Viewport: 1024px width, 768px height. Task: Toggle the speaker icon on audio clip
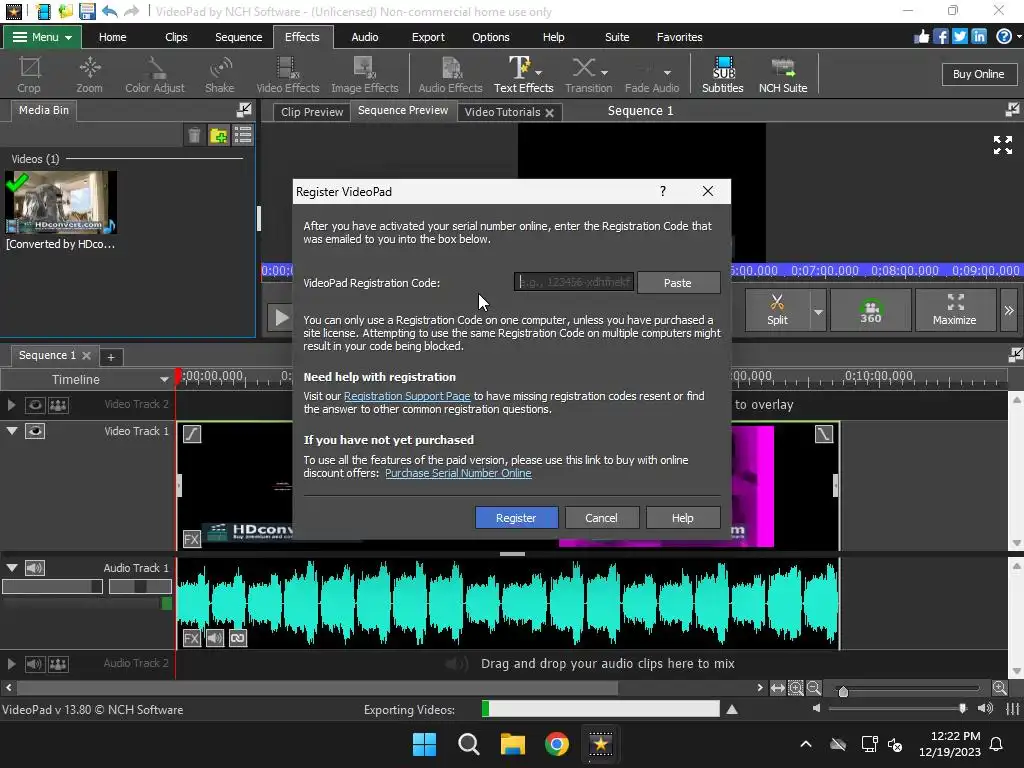(215, 638)
